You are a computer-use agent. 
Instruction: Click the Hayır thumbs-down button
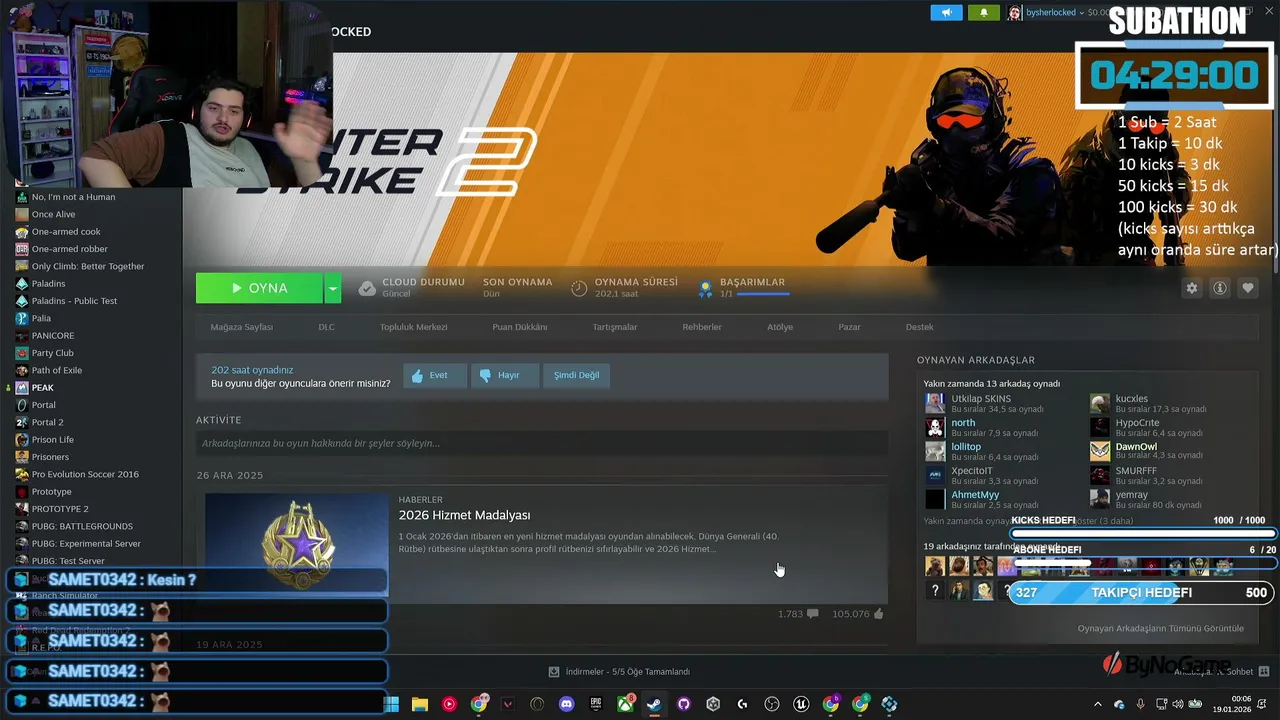pyautogui.click(x=505, y=375)
